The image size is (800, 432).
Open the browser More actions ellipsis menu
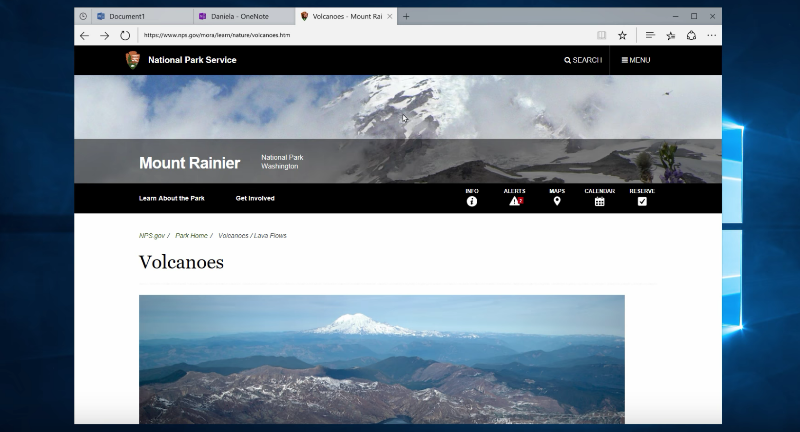click(x=712, y=35)
